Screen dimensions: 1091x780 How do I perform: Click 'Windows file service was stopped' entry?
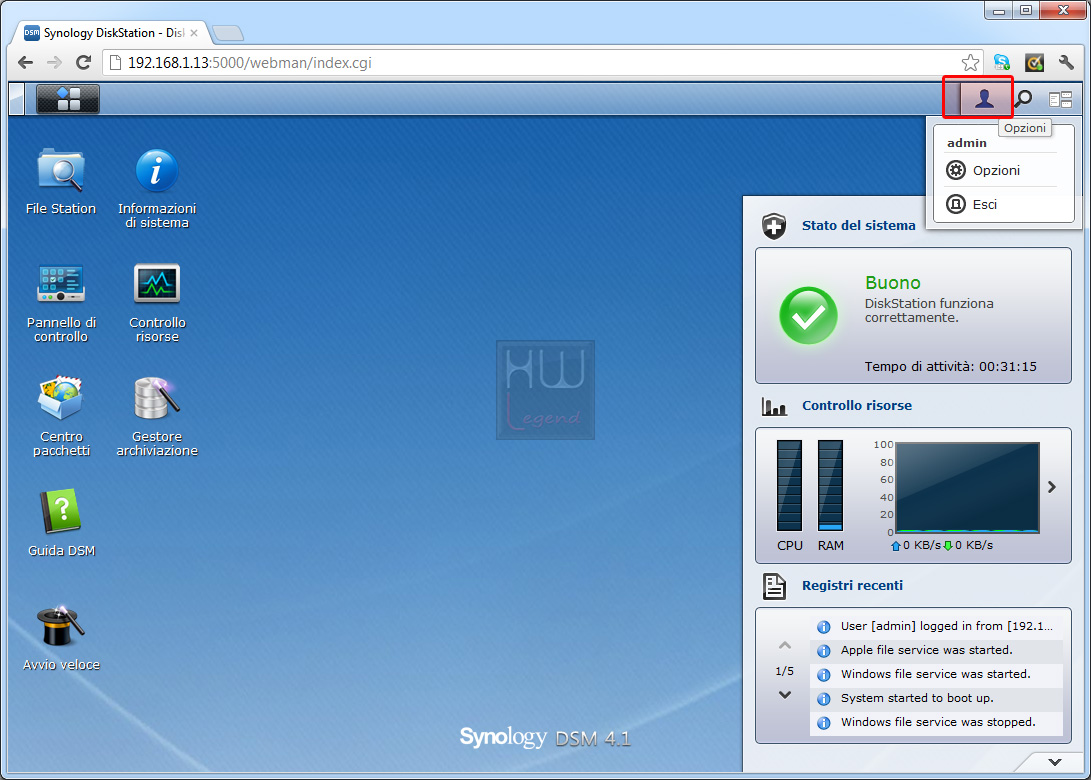937,722
